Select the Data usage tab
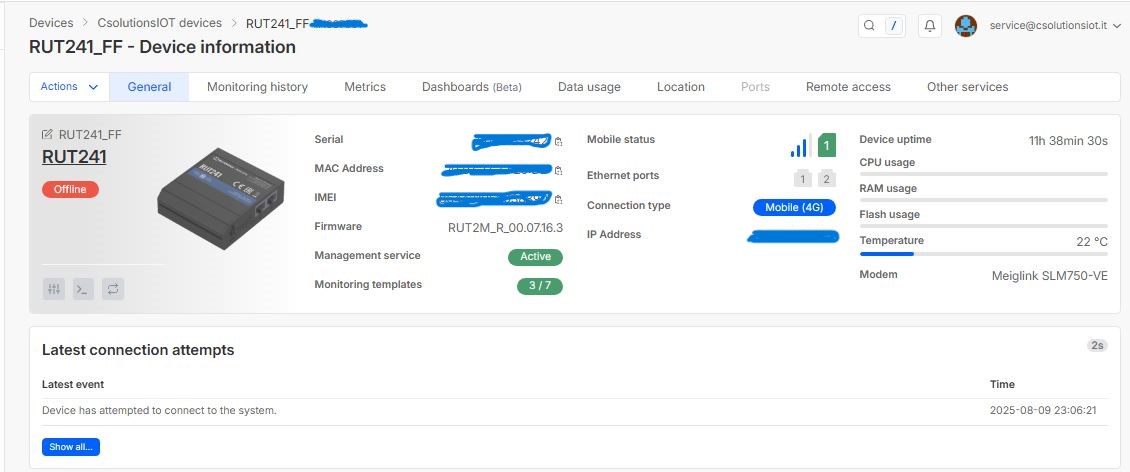Image resolution: width=1130 pixels, height=472 pixels. point(589,87)
